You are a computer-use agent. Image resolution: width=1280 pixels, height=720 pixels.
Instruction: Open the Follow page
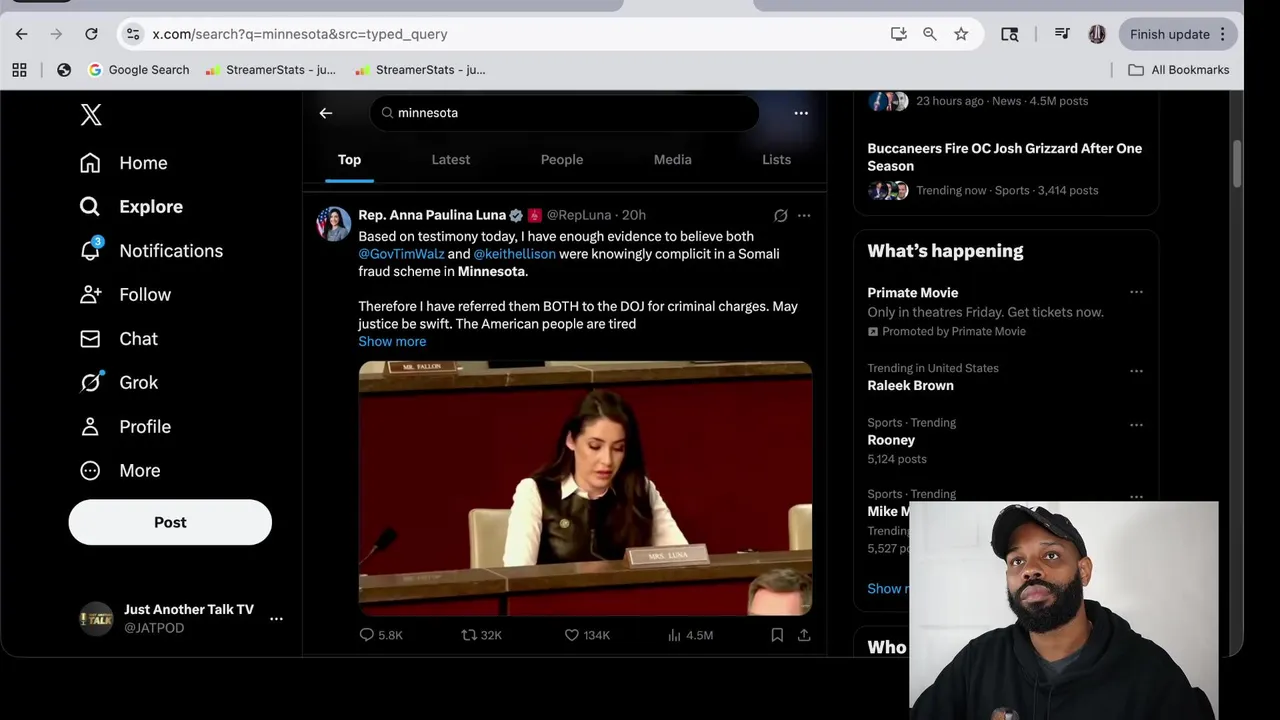[126, 295]
